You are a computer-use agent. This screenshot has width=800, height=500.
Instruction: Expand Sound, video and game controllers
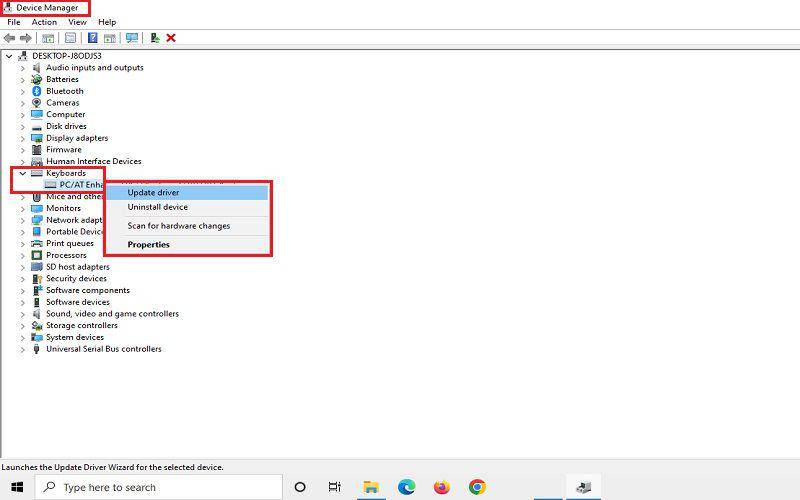(22, 314)
